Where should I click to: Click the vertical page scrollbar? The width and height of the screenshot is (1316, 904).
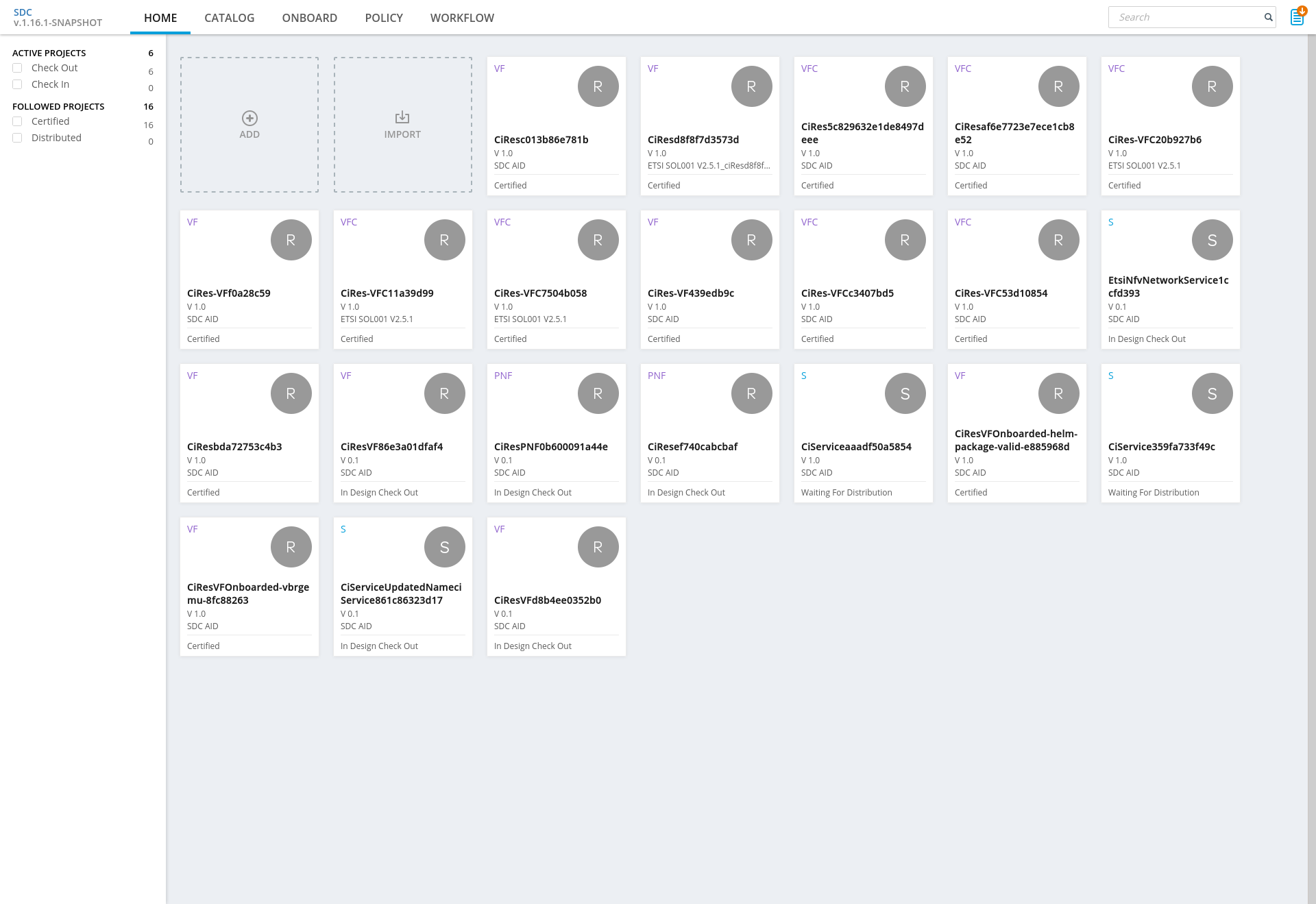1311,469
